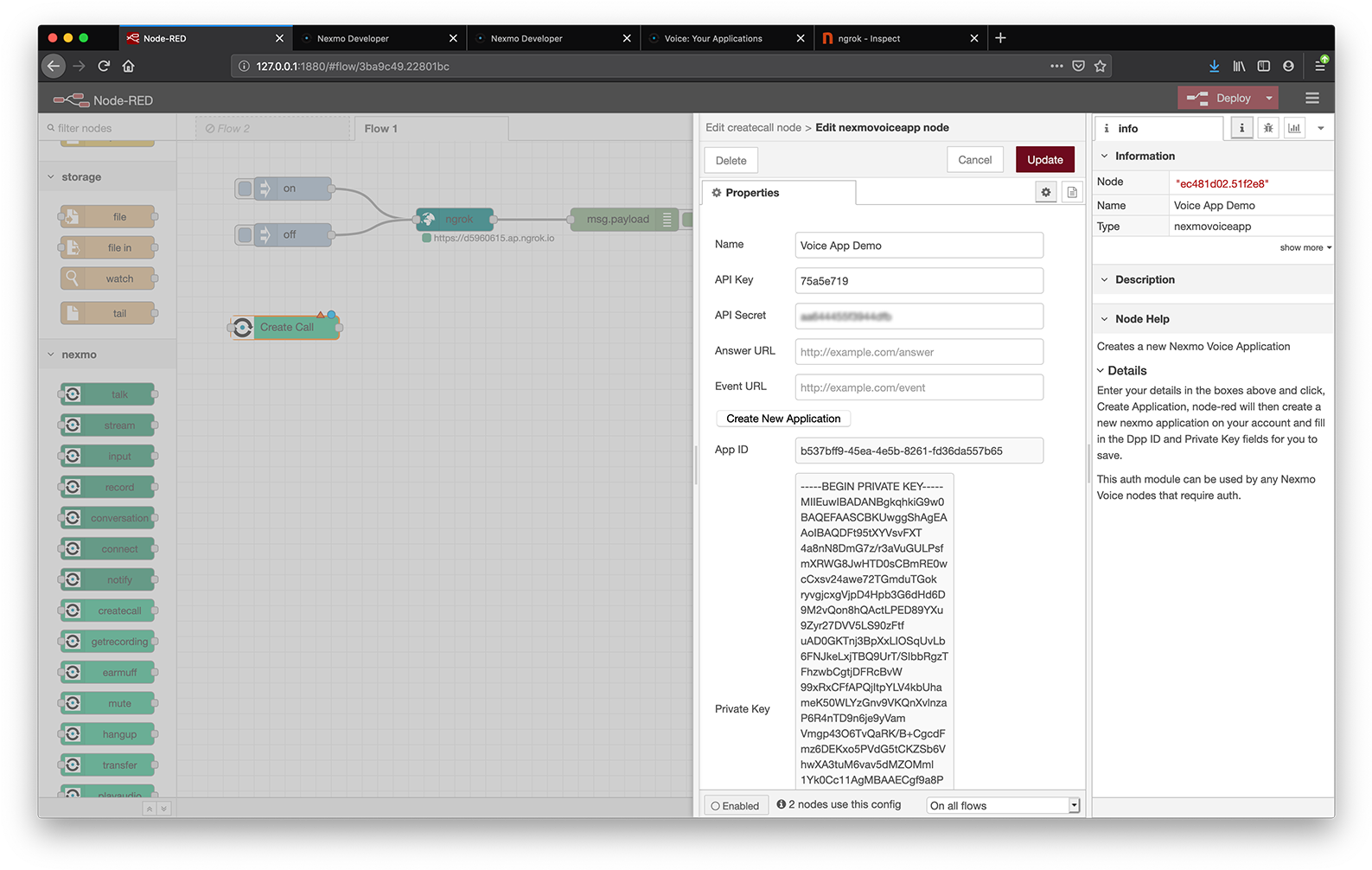Click Edit createcall node breadcrumb
The width and height of the screenshot is (1372, 870).
tap(753, 127)
